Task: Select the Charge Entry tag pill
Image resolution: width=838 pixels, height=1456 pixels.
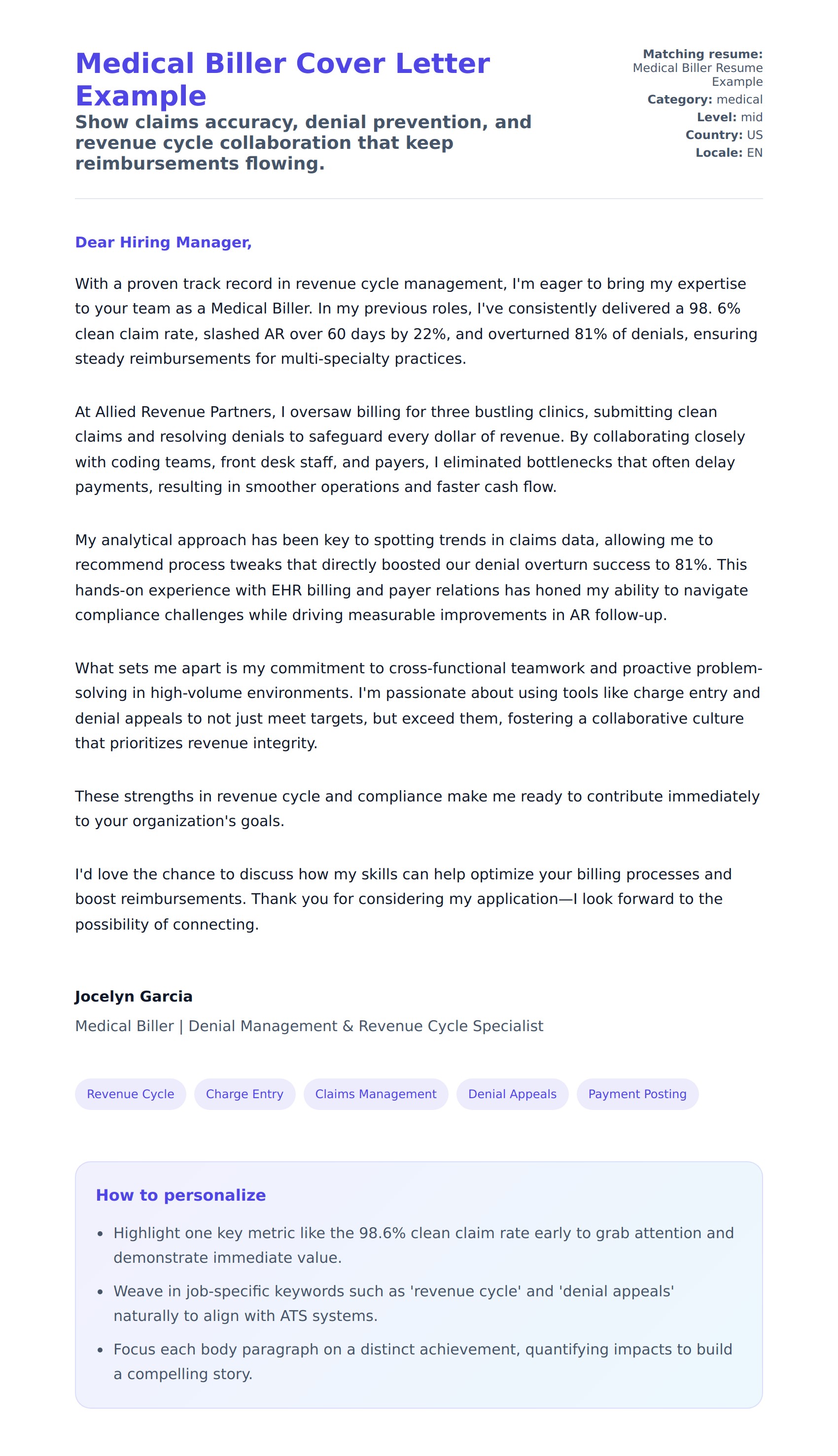Action: pyautogui.click(x=244, y=1093)
